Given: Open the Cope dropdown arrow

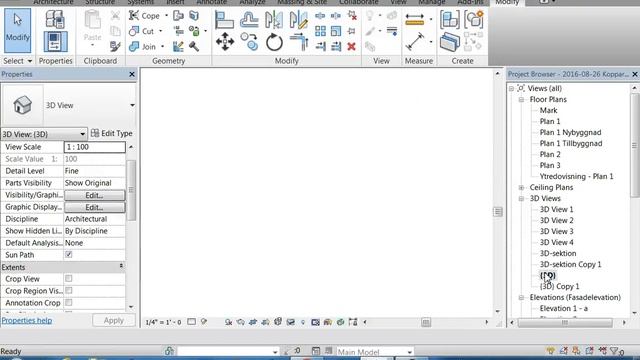Looking at the screenshot, I should click(x=167, y=16).
